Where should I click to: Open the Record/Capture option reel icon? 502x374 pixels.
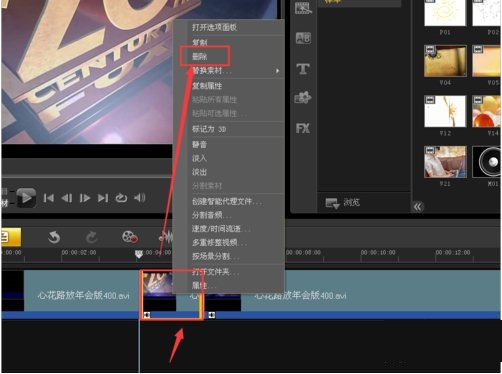[130, 237]
